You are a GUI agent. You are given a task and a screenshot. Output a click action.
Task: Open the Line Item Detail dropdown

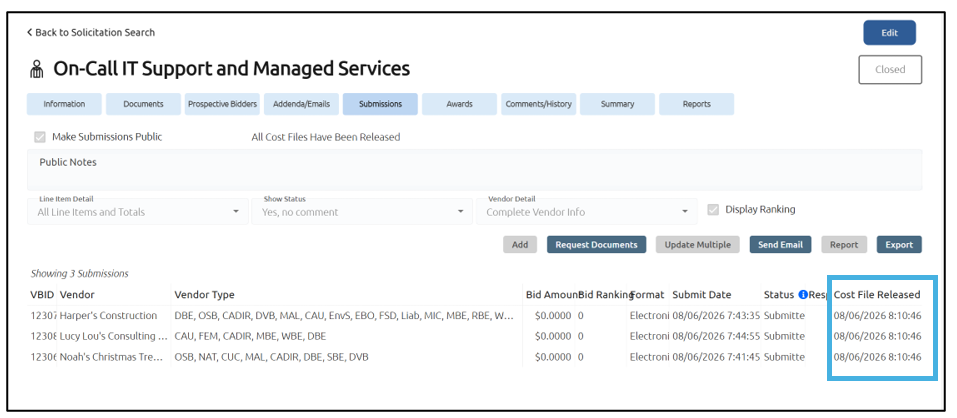[138, 211]
